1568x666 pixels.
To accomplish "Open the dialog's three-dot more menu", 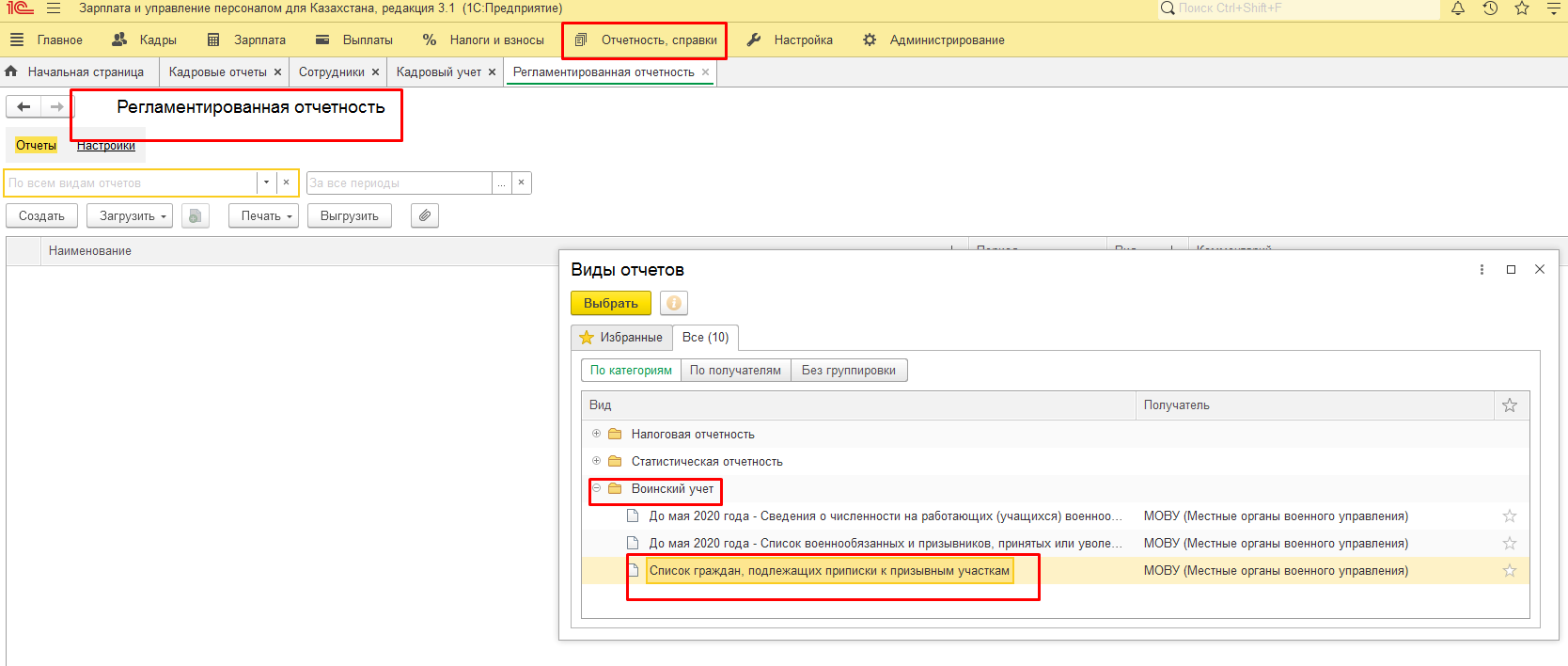I will 1482,270.
